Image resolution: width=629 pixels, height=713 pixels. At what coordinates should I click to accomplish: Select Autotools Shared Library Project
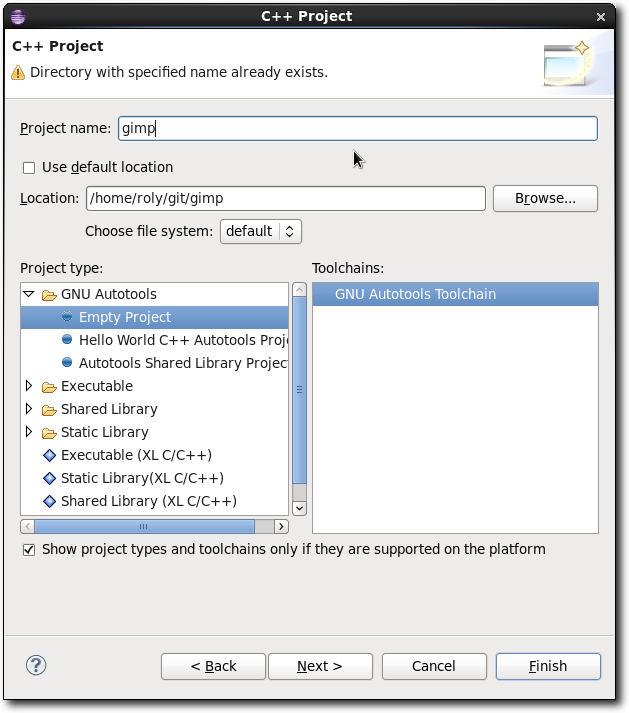click(182, 363)
